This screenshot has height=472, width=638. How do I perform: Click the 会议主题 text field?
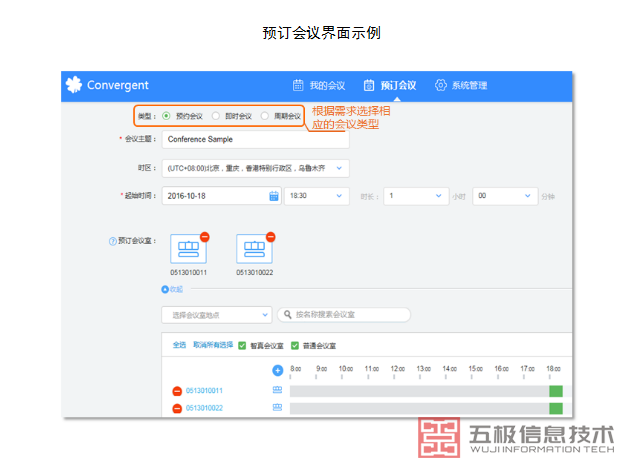click(255, 140)
